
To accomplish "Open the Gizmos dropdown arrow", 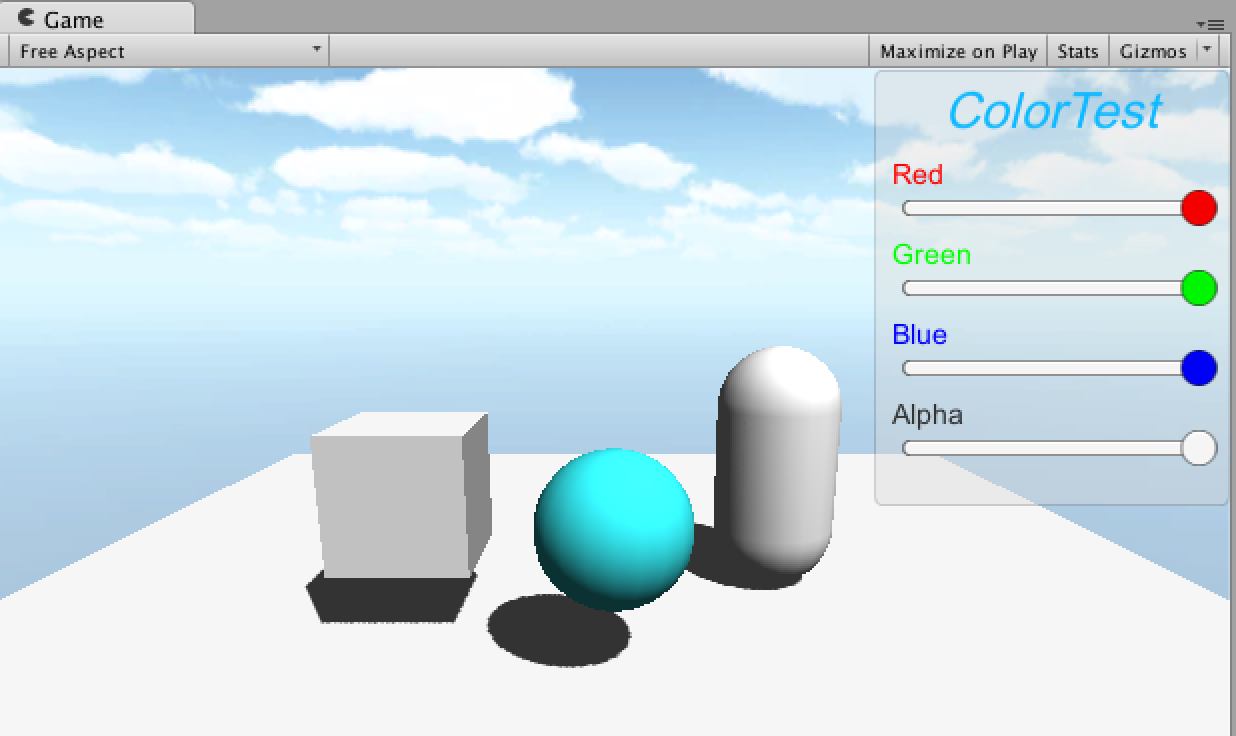I will click(1207, 49).
